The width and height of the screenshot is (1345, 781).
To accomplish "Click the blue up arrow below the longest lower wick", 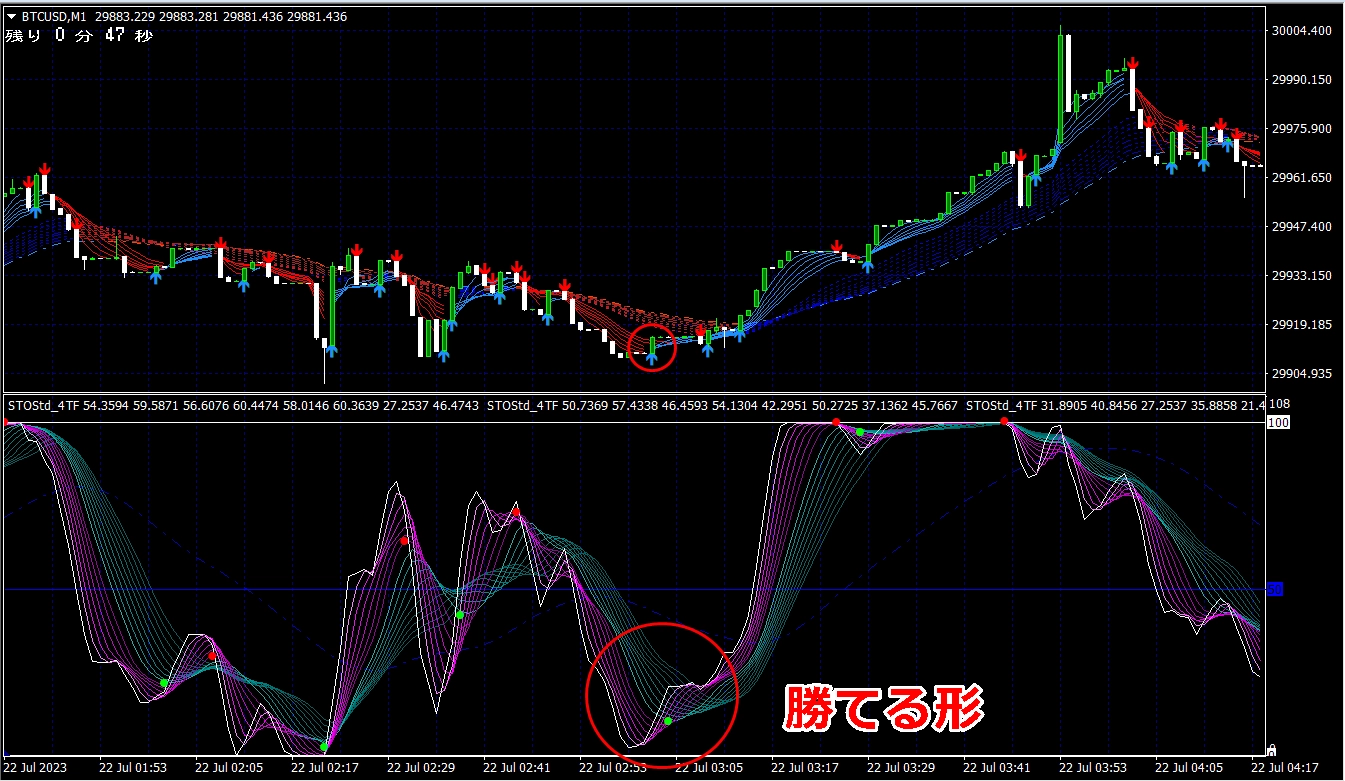I will pos(330,350).
